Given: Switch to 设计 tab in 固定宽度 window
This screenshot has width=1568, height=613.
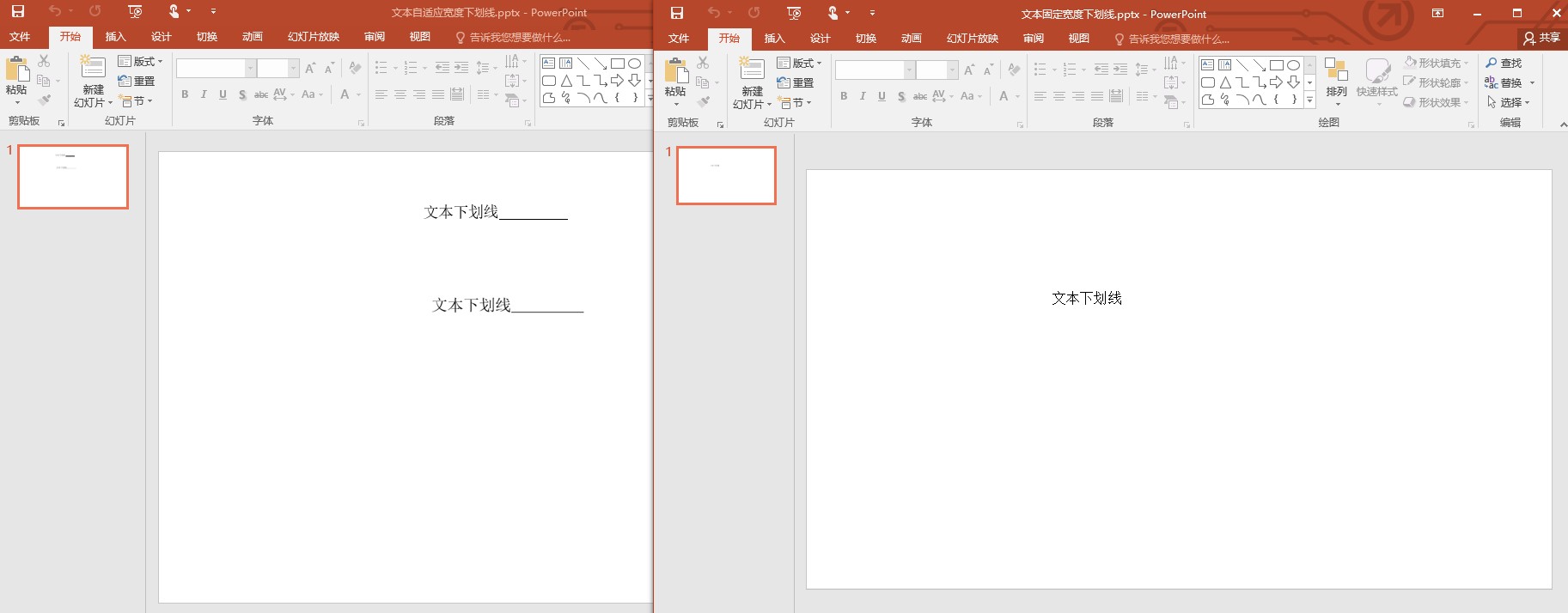Looking at the screenshot, I should [820, 38].
